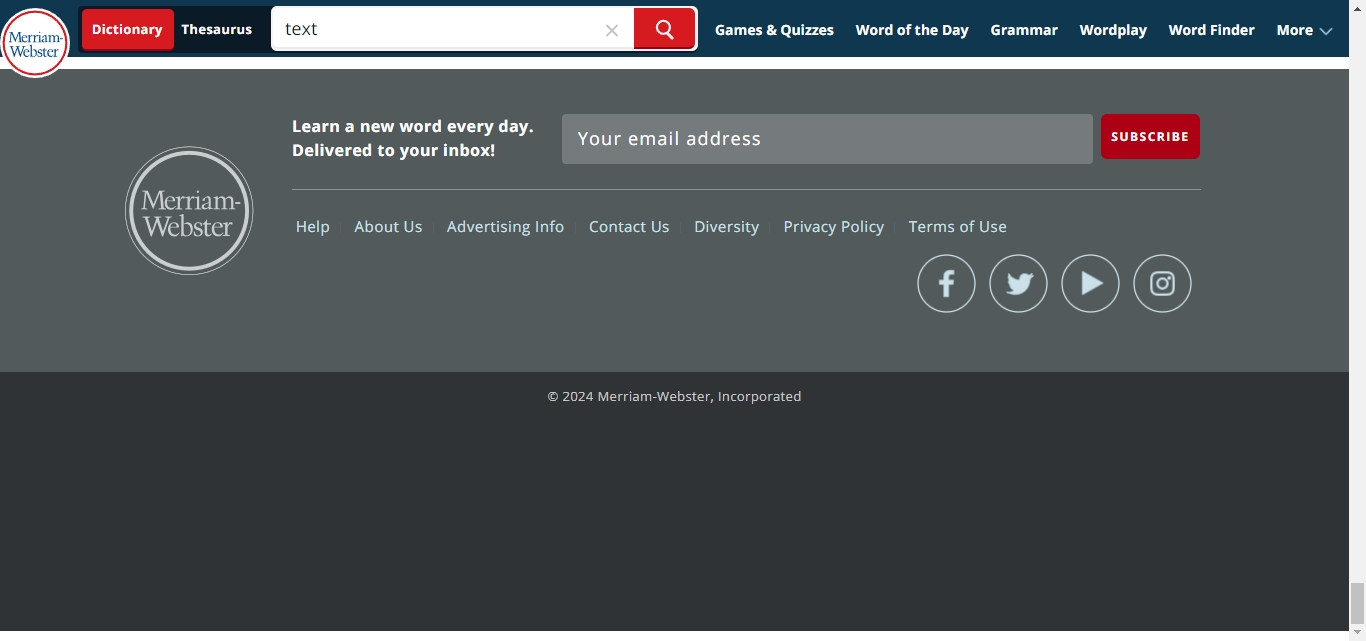The height and width of the screenshot is (641, 1366).
Task: Click the 'Your email address' field
Action: (x=827, y=139)
